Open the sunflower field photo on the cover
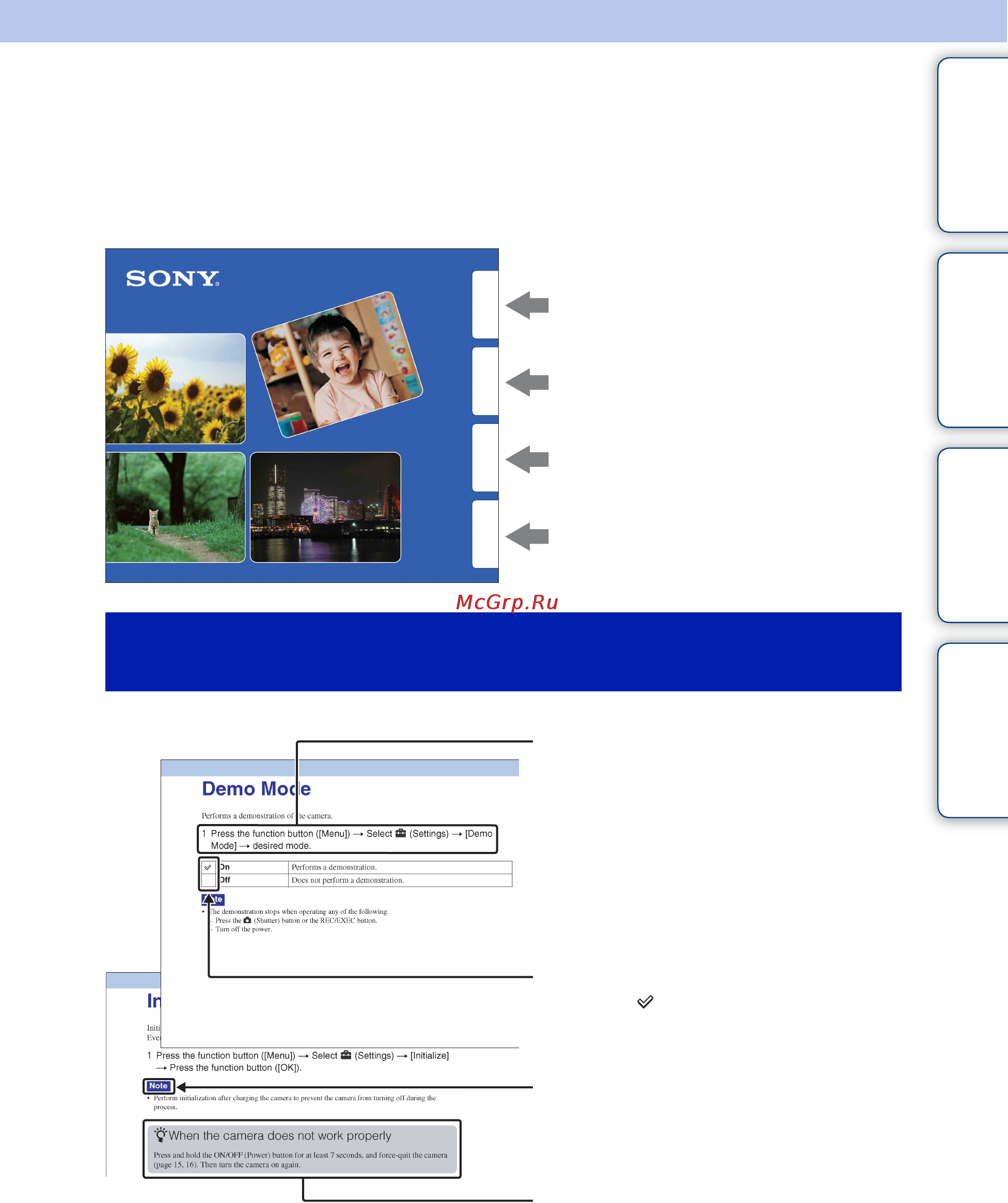This screenshot has height=1203, width=1008. [176, 388]
